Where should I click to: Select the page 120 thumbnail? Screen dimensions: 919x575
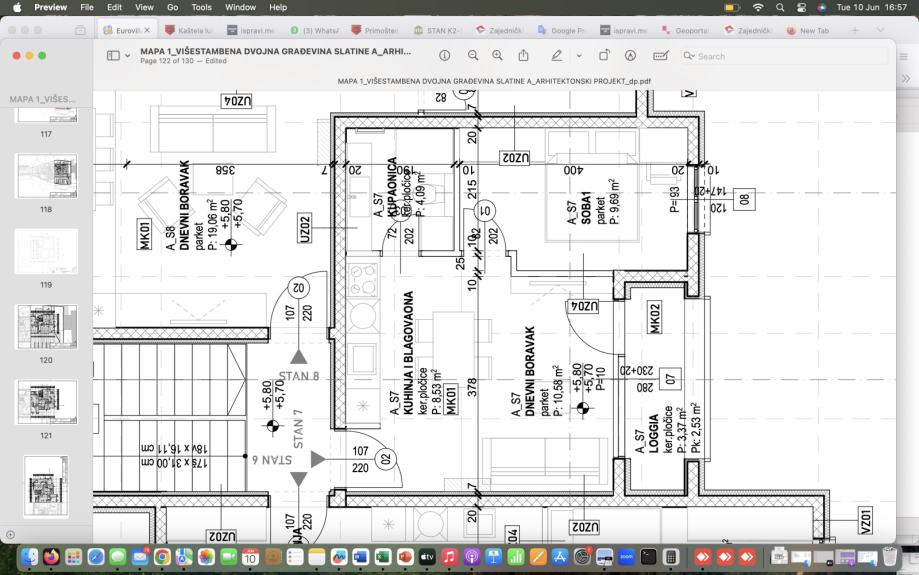click(46, 327)
